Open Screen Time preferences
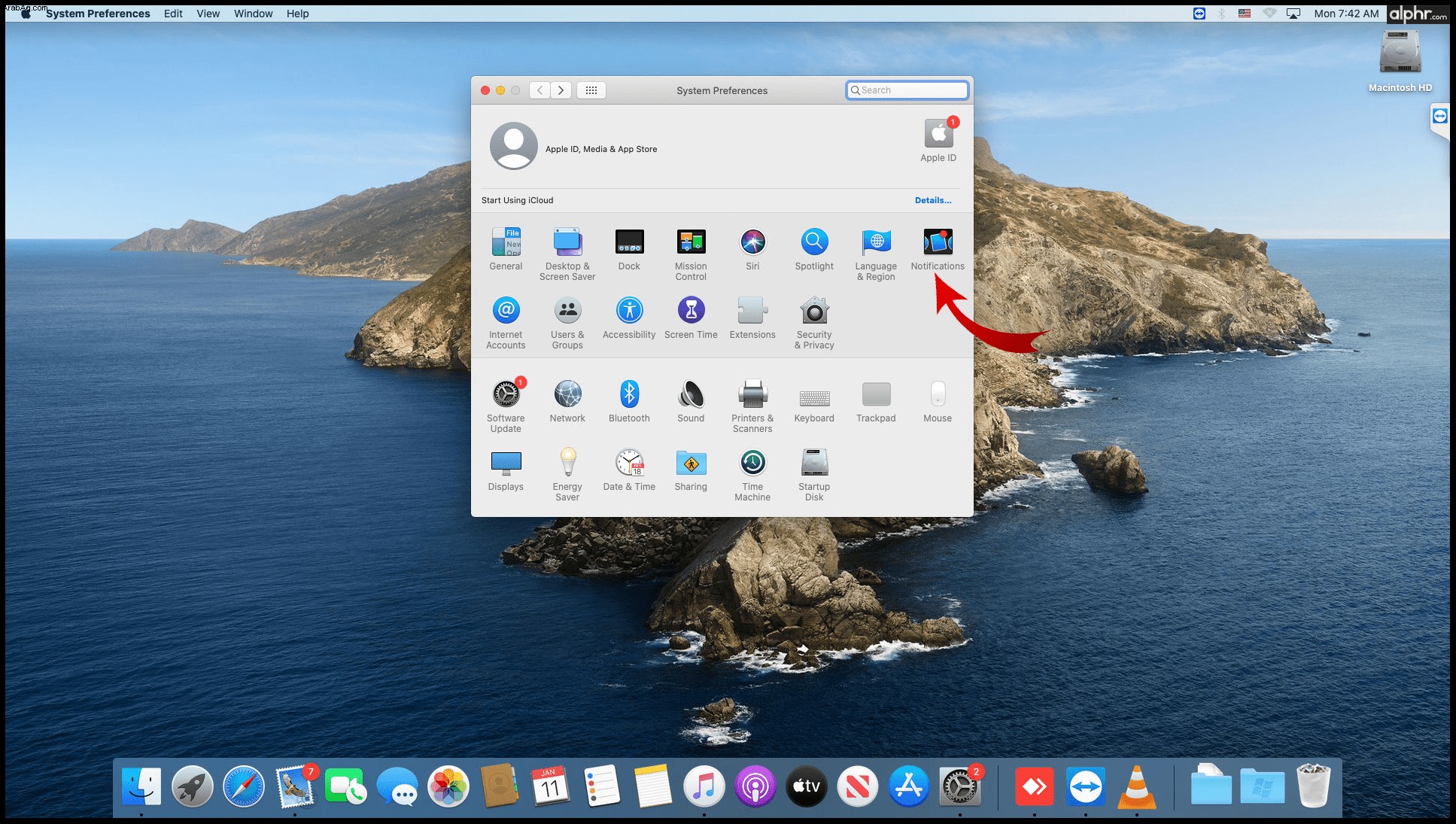This screenshot has width=1456, height=824. pyautogui.click(x=691, y=318)
